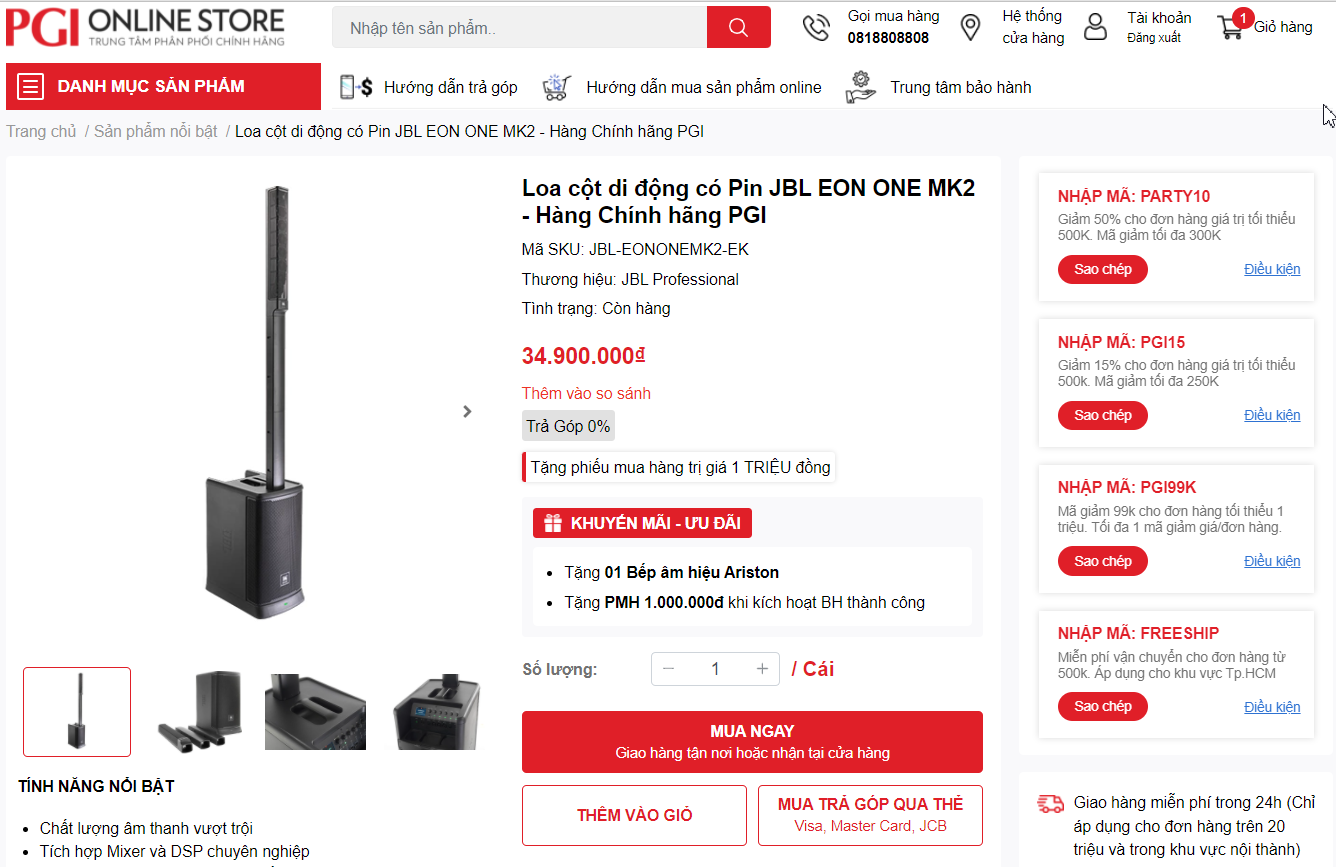Open the Danh mục sản phẩm menu
The width and height of the screenshot is (1336, 867).
click(x=163, y=86)
